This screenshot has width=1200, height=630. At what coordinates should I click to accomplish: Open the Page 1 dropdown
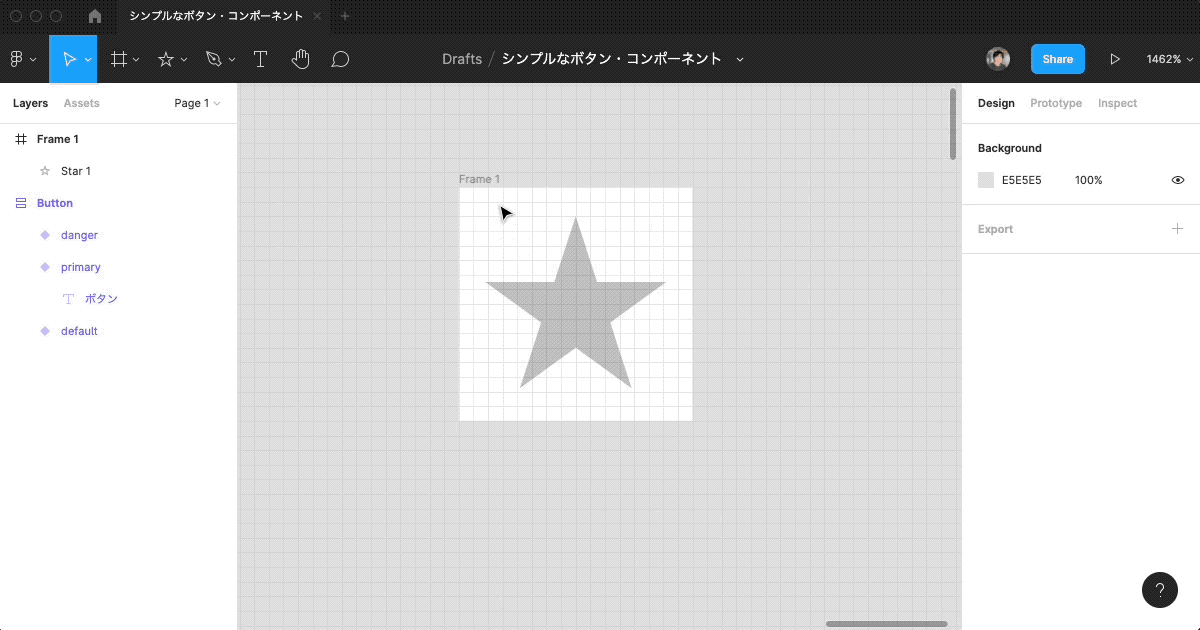coord(197,103)
